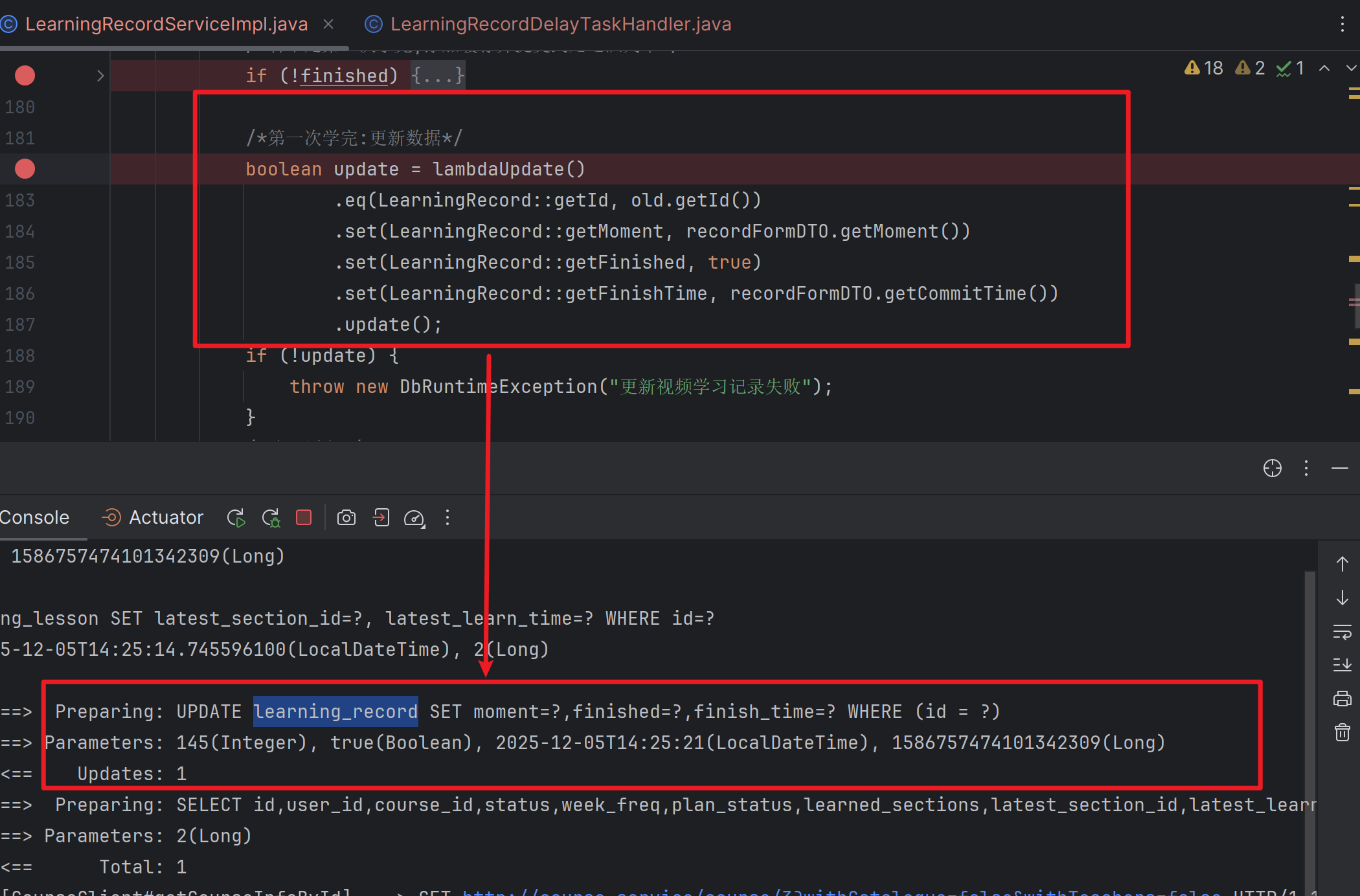The image size is (1360, 896).
Task: Click the scroll to end icon
Action: 1343,665
